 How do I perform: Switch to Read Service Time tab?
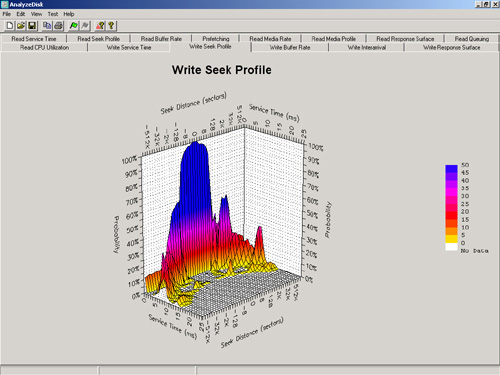pyautogui.click(x=34, y=39)
